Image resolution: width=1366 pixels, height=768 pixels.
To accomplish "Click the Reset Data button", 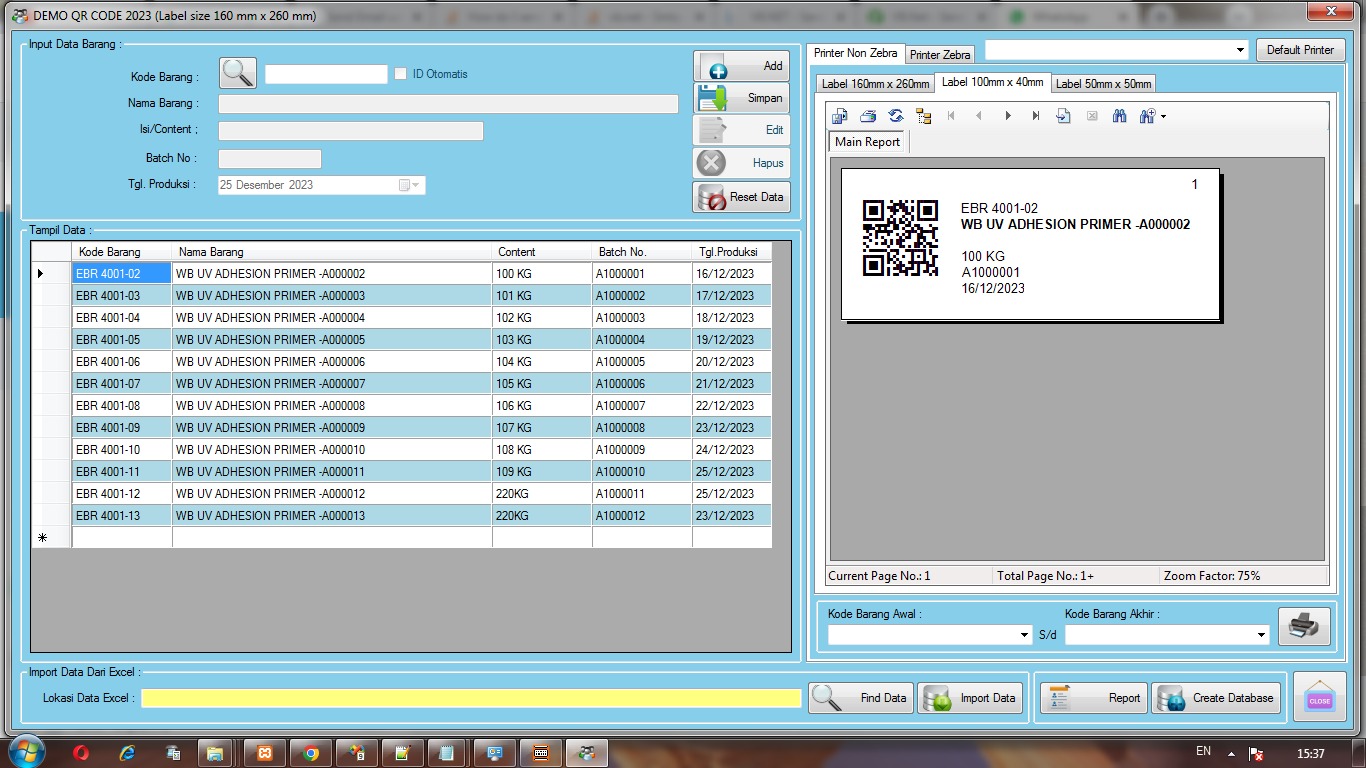I will [x=741, y=197].
